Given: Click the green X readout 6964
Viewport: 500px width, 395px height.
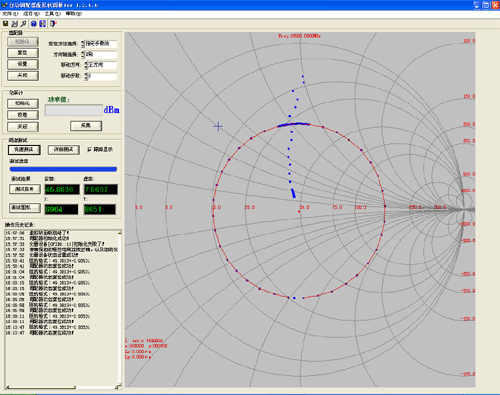Looking at the screenshot, I should (x=61, y=209).
